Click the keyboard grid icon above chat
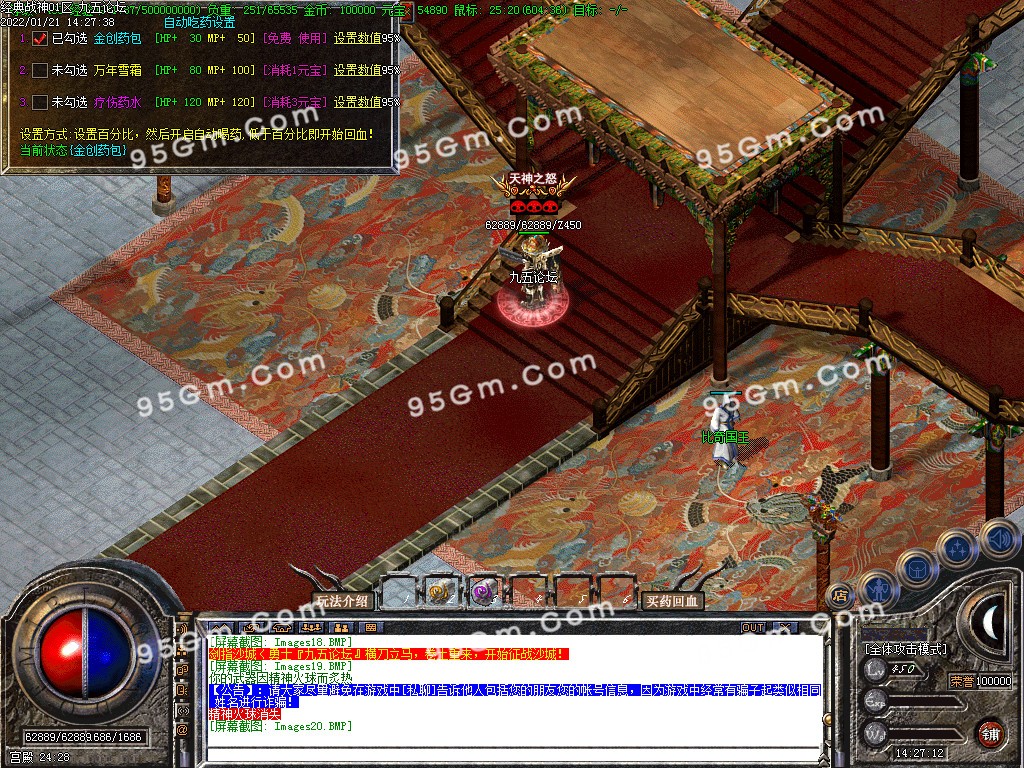This screenshot has width=1024, height=768. coord(372,628)
